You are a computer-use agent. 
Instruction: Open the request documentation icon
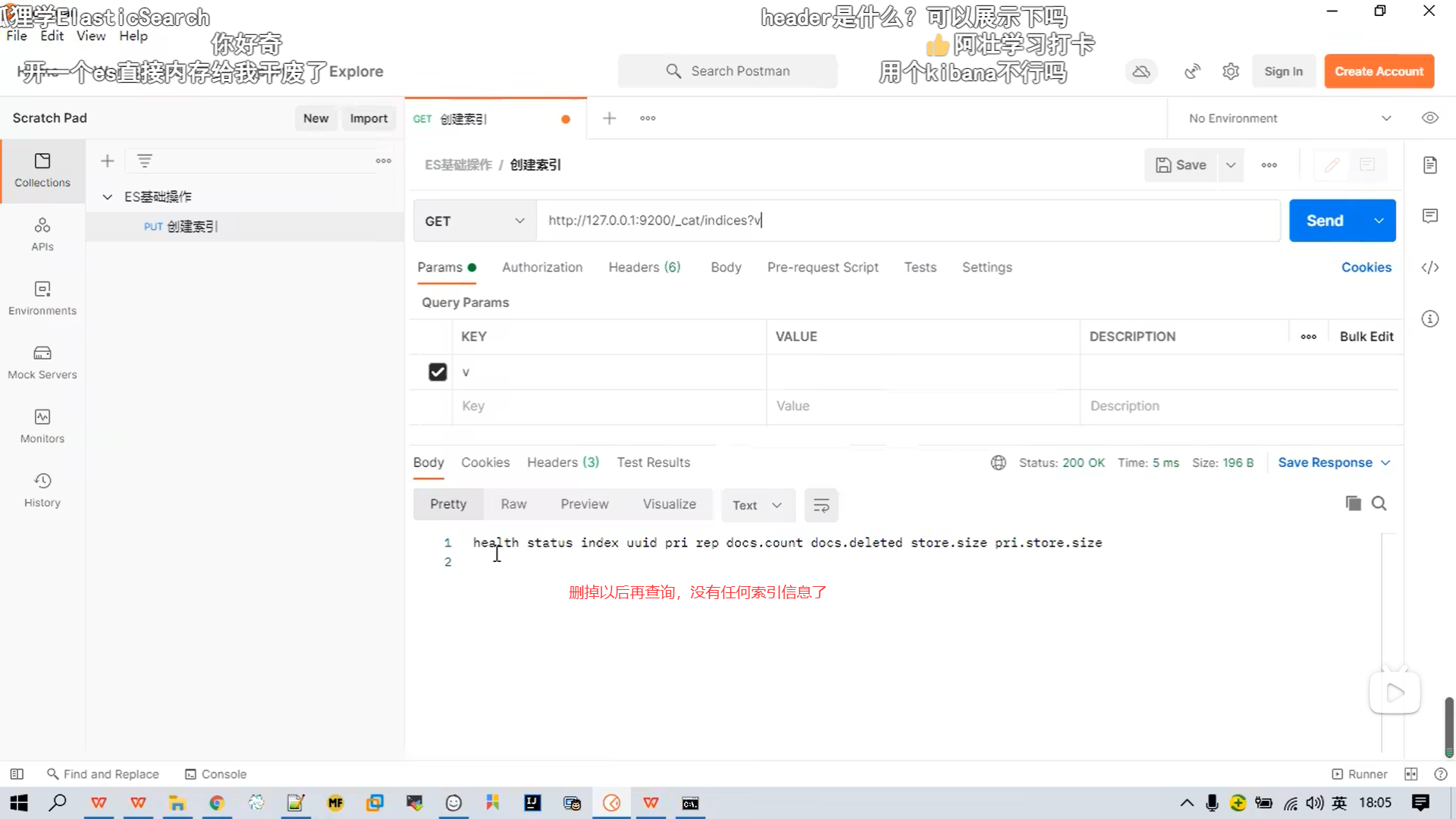coord(1429,165)
